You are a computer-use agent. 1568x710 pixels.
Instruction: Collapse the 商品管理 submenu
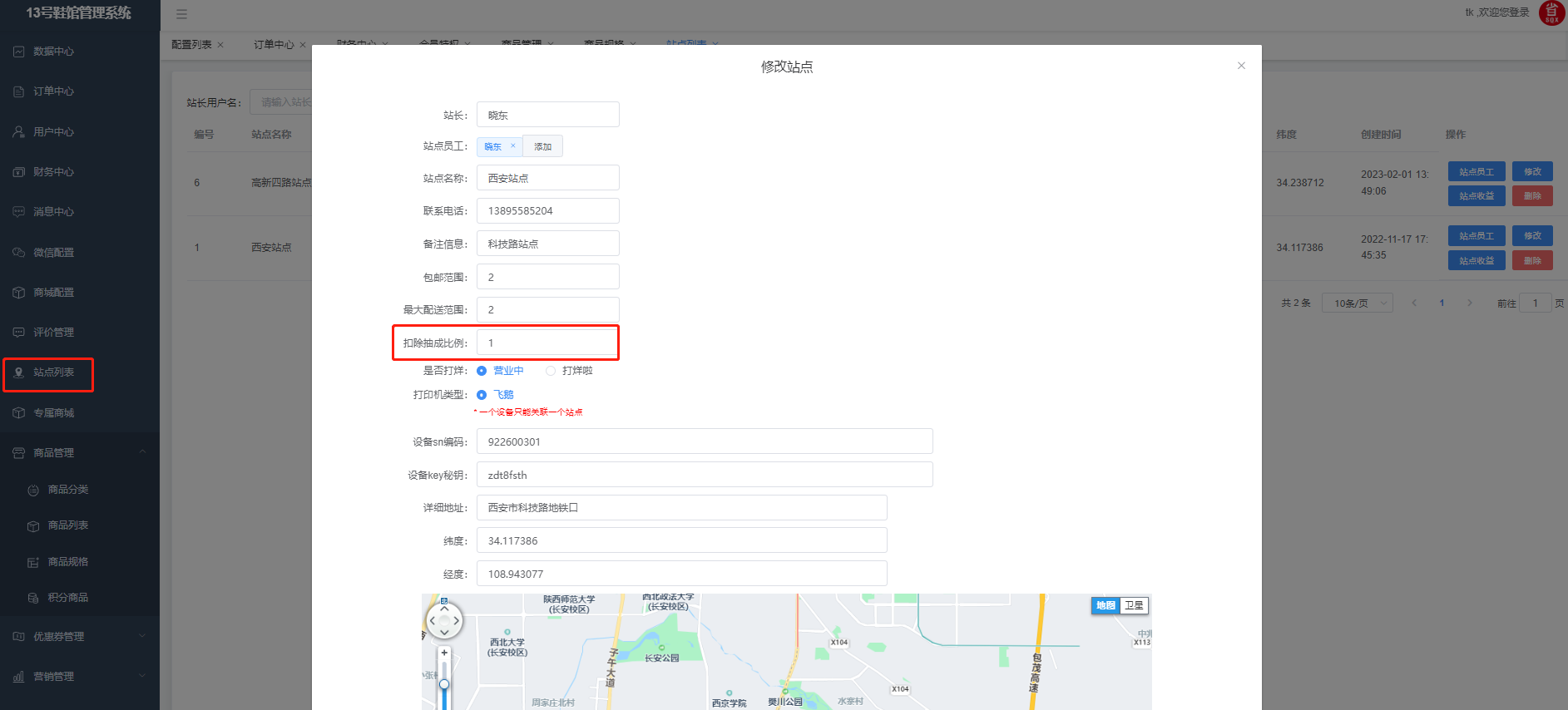coord(142,452)
